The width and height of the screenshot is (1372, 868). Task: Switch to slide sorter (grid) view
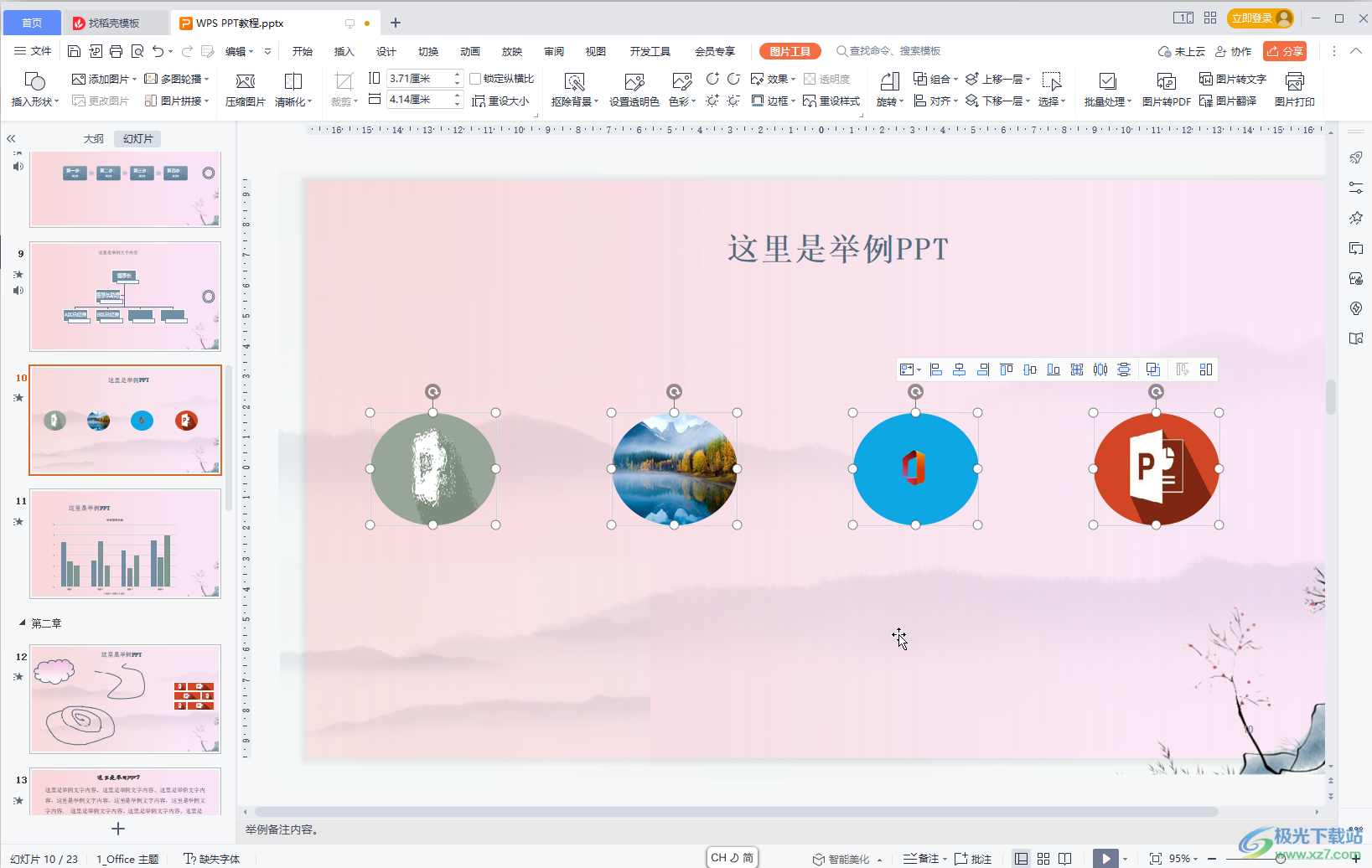(1043, 859)
